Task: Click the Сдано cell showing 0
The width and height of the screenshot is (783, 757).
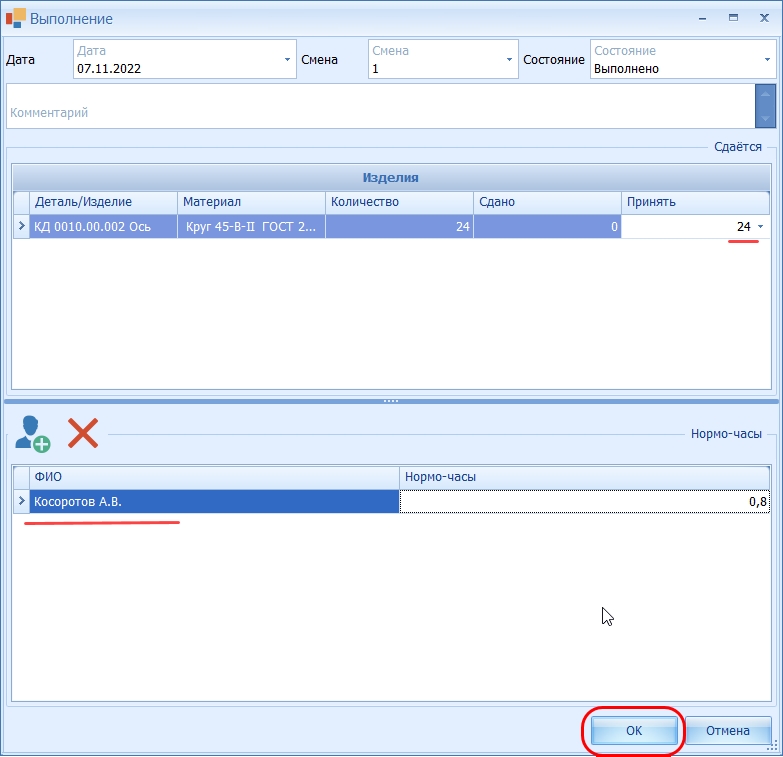Action: tap(547, 226)
